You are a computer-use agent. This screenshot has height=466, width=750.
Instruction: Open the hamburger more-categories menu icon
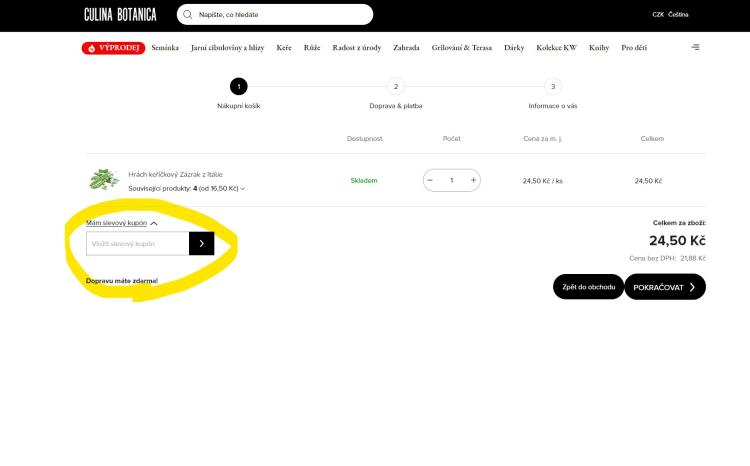[695, 47]
